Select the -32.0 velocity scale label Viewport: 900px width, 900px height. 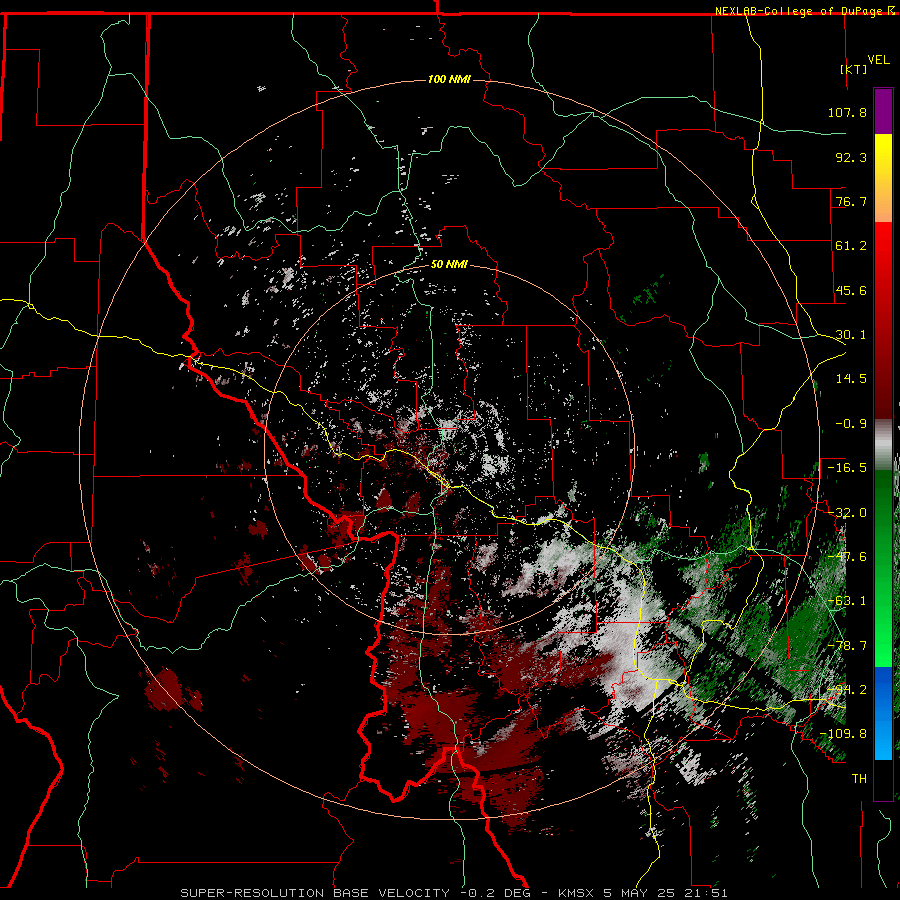pyautogui.click(x=847, y=513)
